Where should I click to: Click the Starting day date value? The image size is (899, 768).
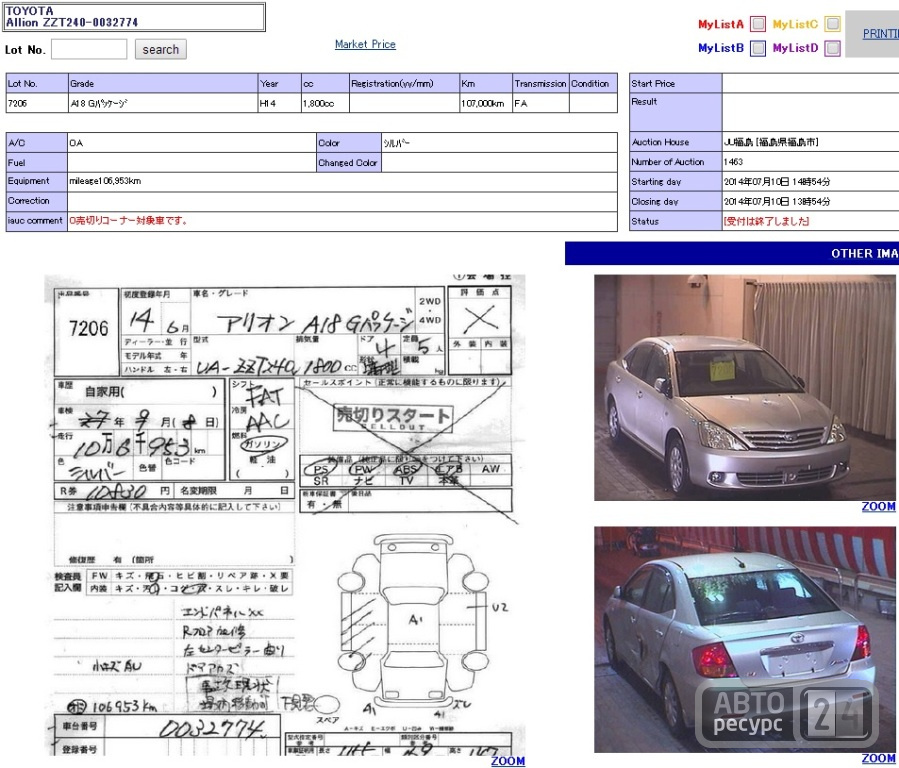777,182
